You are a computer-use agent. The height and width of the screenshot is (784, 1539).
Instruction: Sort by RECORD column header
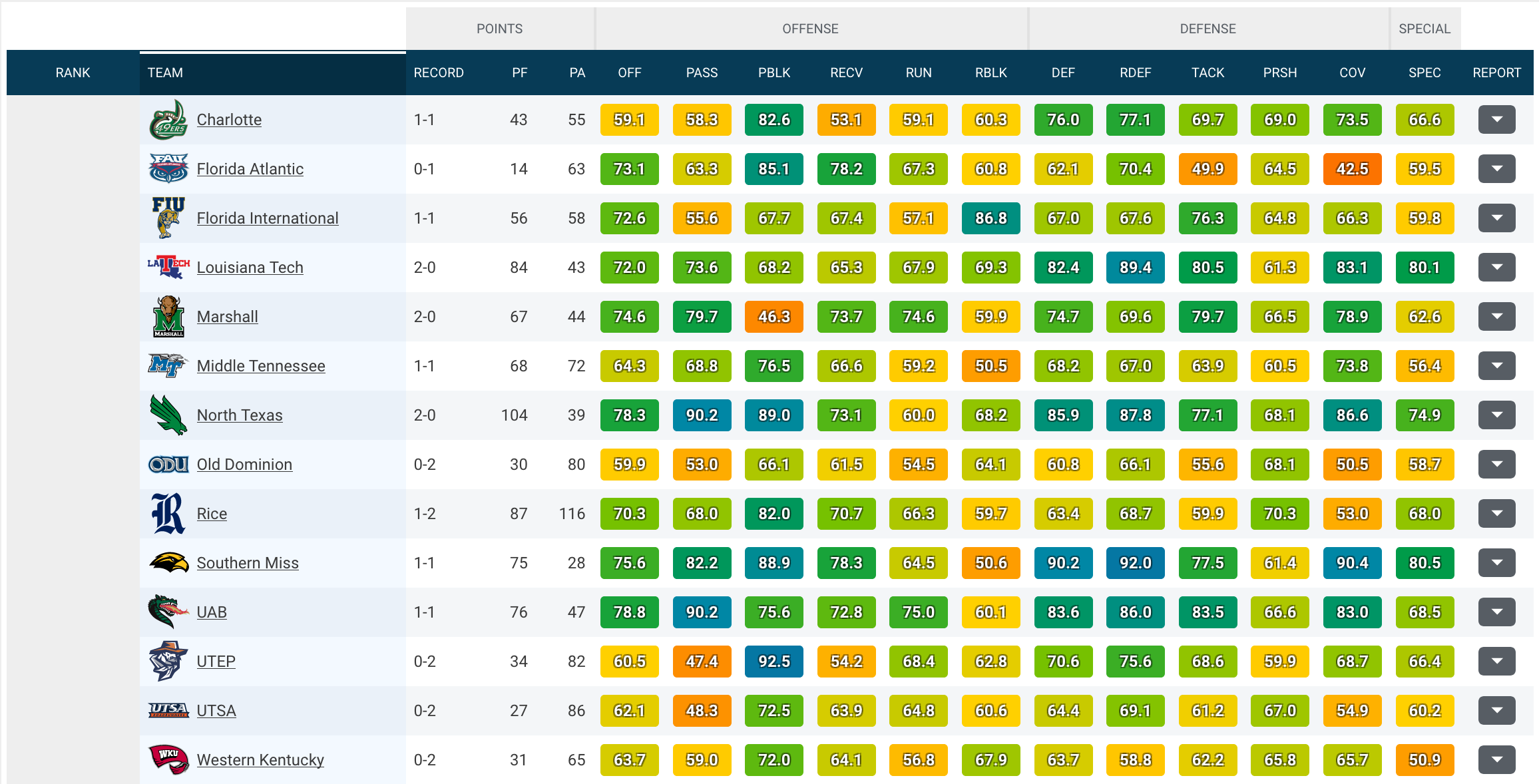tap(439, 73)
